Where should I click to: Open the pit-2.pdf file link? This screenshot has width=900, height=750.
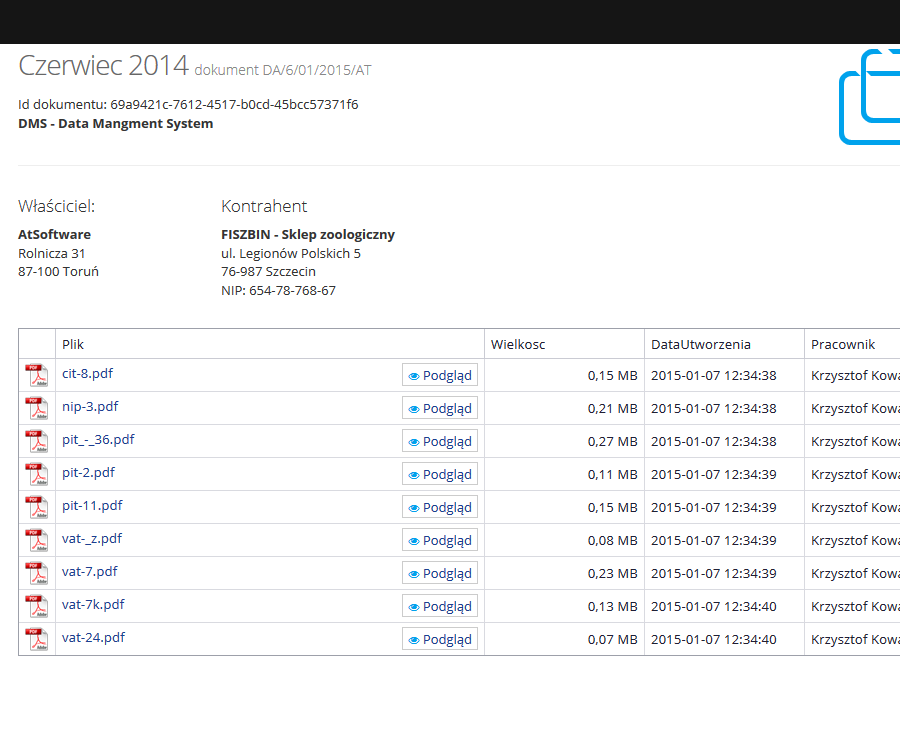[88, 473]
